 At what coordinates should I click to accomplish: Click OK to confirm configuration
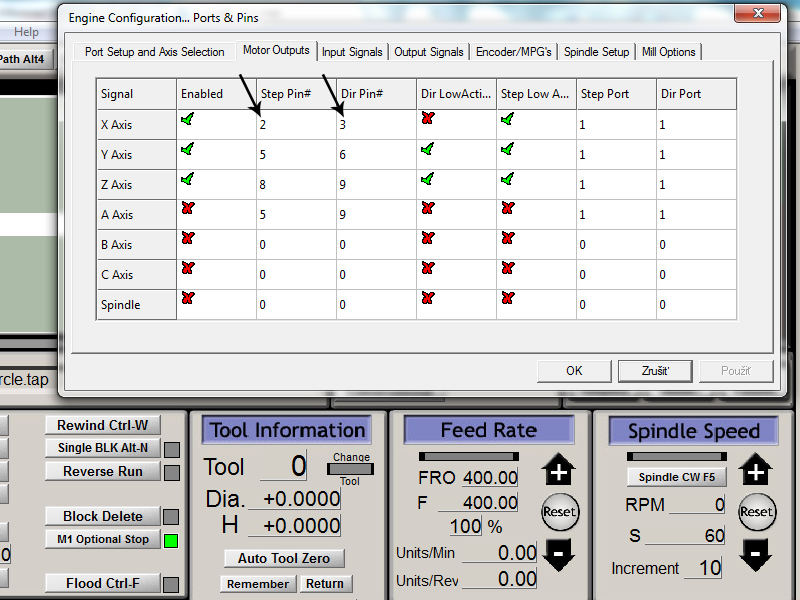[x=574, y=370]
